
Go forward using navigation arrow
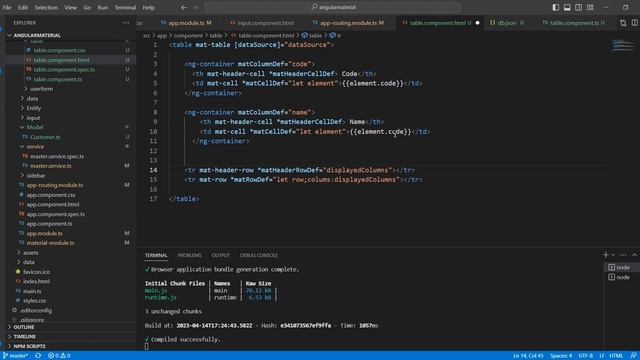coord(196,7)
